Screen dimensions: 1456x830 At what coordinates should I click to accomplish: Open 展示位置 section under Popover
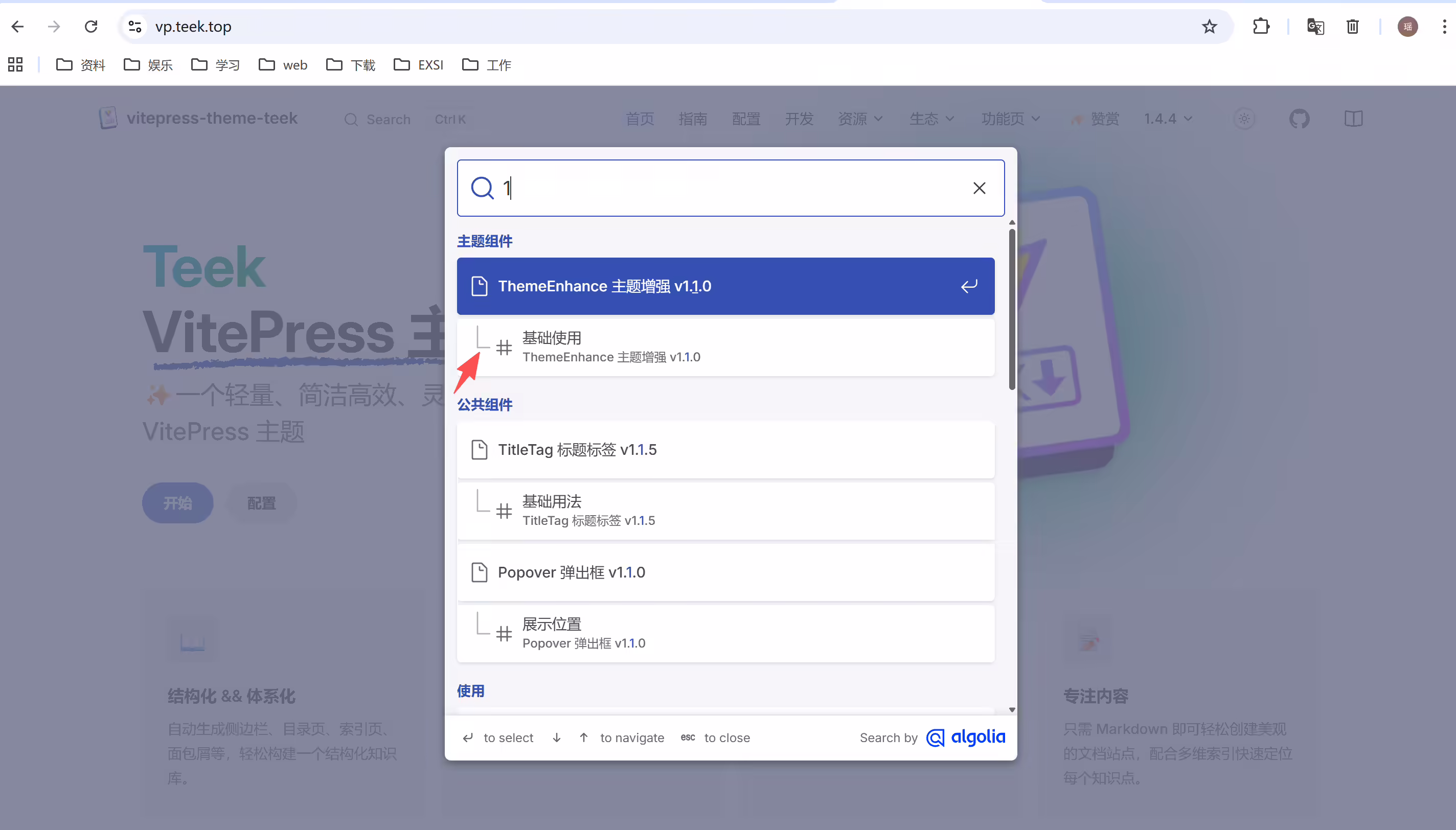point(725,633)
